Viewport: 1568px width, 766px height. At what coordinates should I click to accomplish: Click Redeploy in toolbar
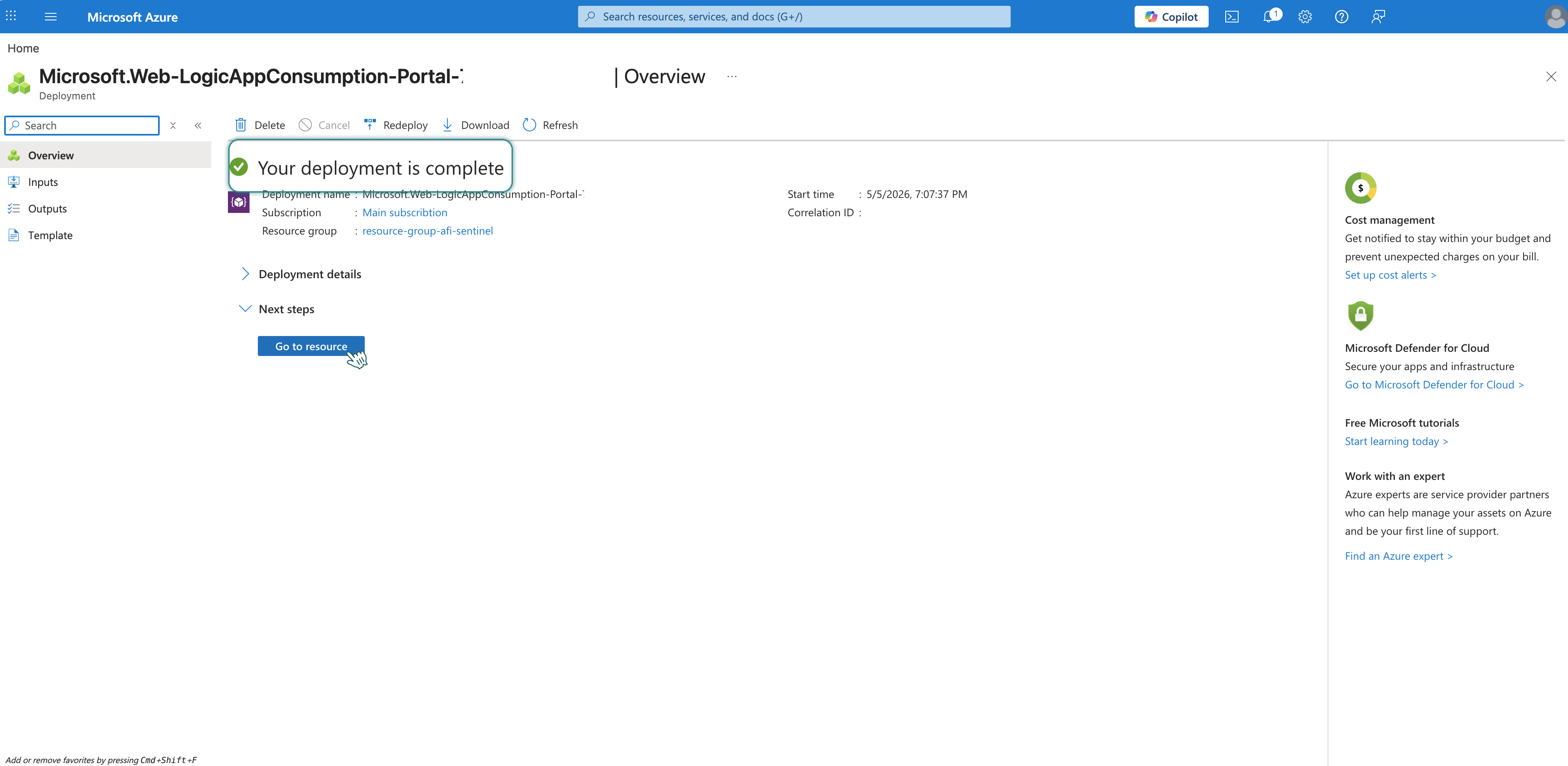[396, 125]
